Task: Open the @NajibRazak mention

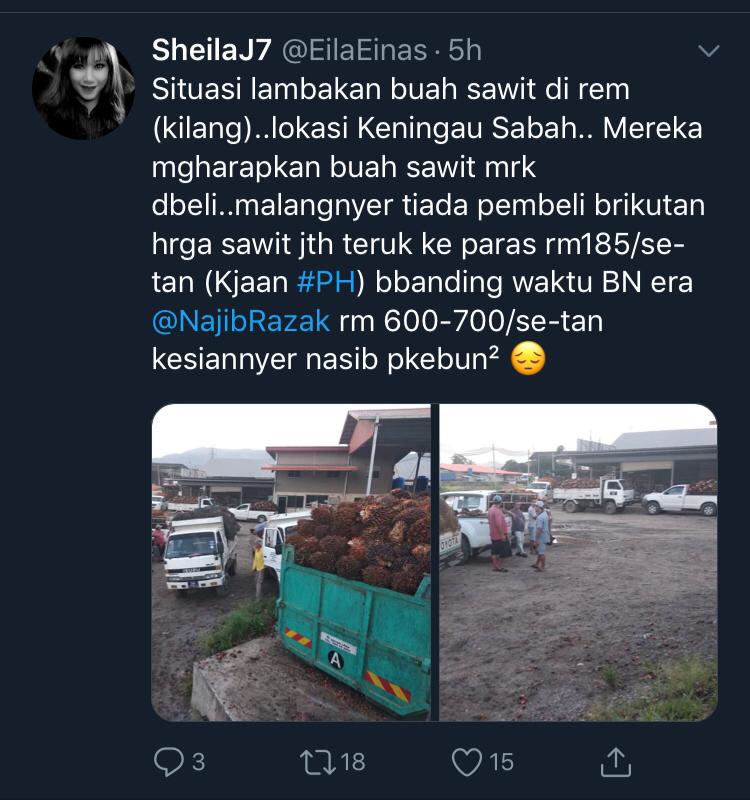Action: (x=241, y=321)
